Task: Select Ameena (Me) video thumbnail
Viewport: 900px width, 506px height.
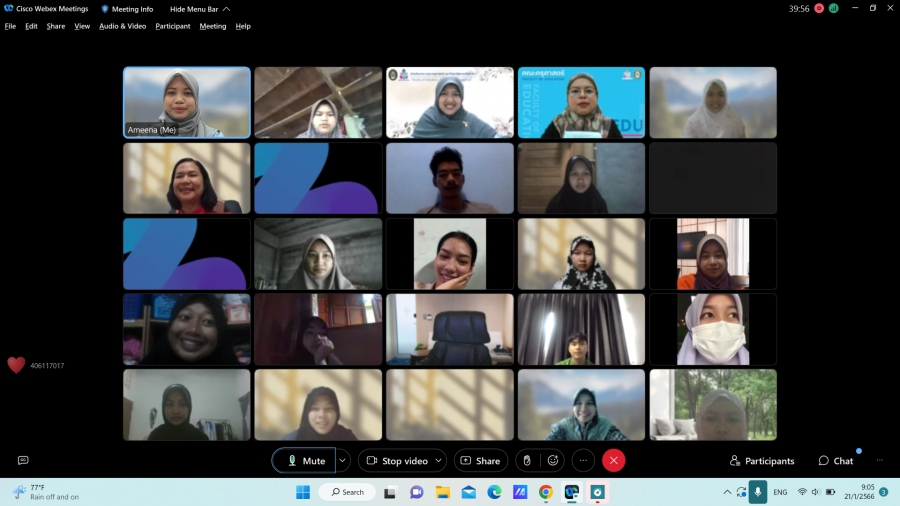Action: (187, 102)
